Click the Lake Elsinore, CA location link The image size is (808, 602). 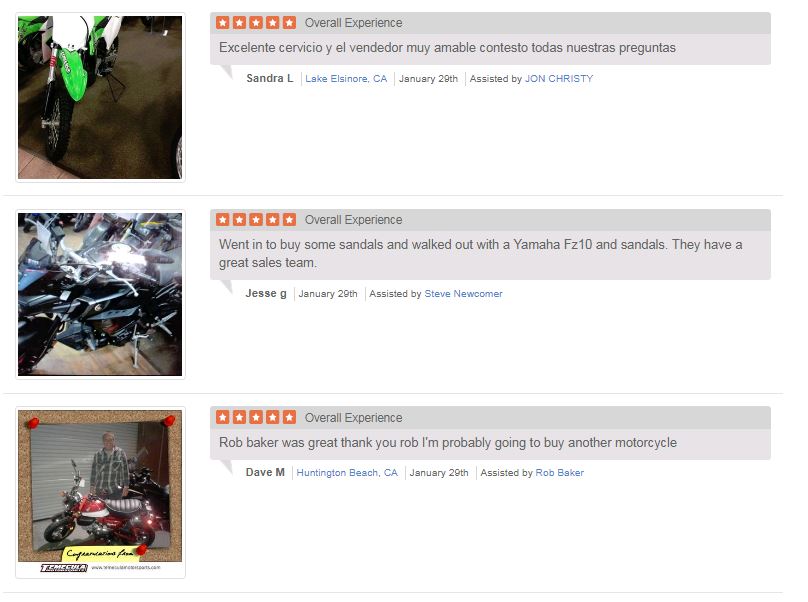(346, 79)
